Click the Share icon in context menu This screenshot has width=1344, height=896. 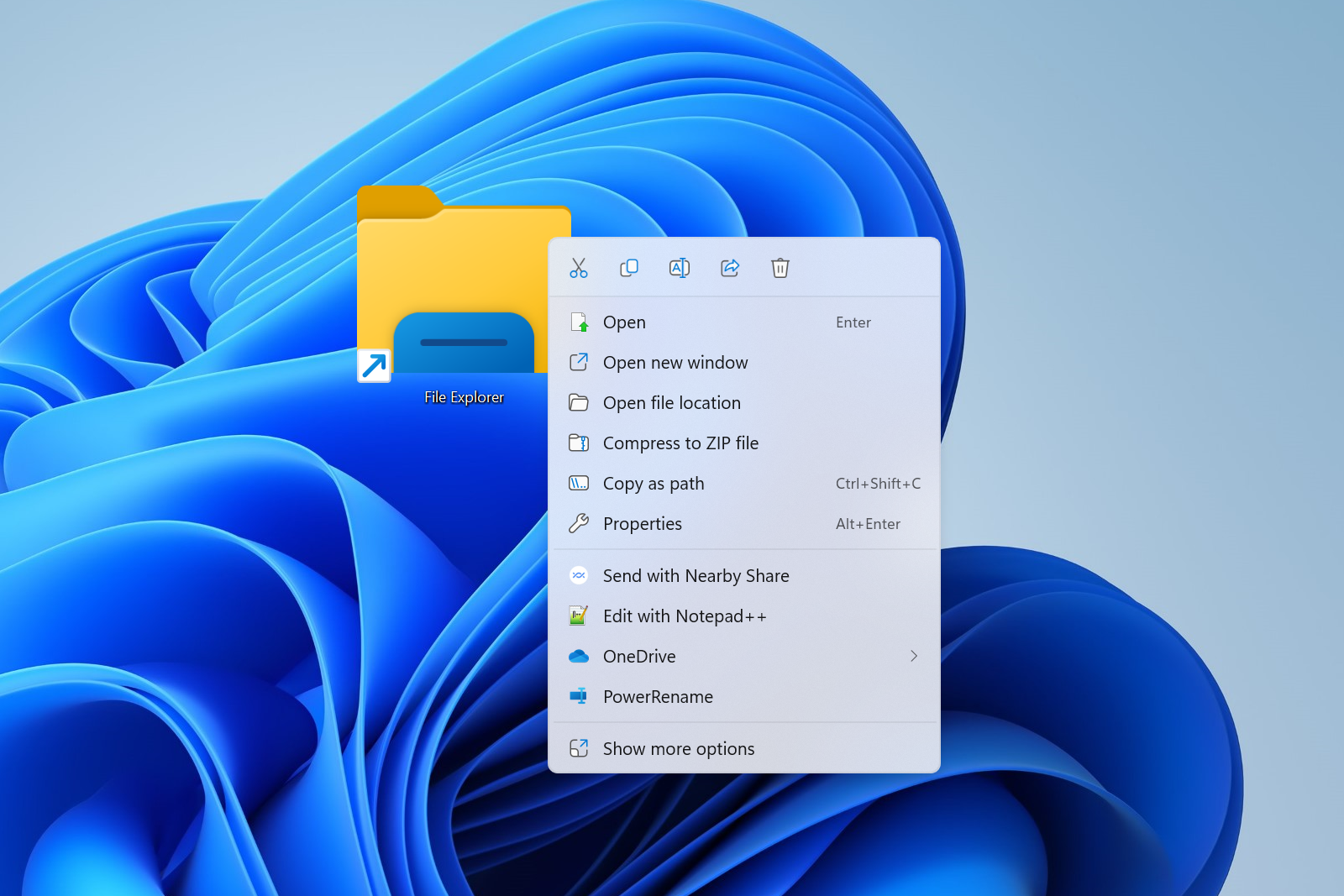[730, 268]
